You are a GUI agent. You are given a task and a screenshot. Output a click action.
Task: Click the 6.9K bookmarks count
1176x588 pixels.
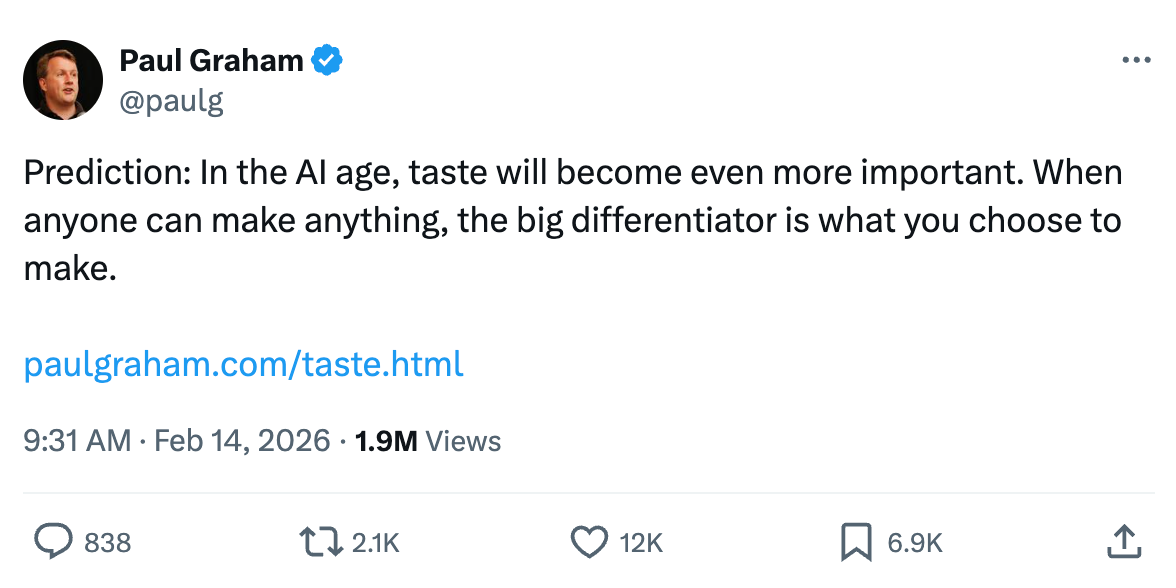[914, 542]
